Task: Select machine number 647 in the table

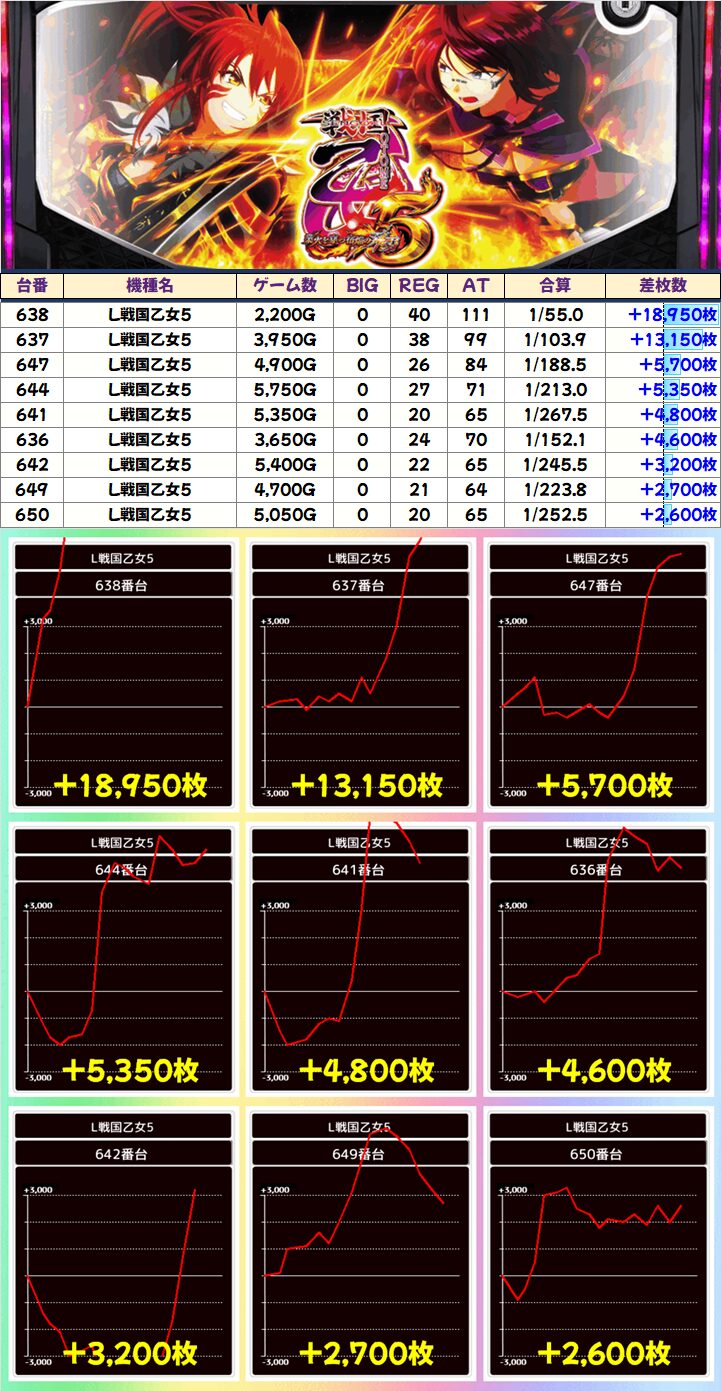Action: pyautogui.click(x=32, y=364)
